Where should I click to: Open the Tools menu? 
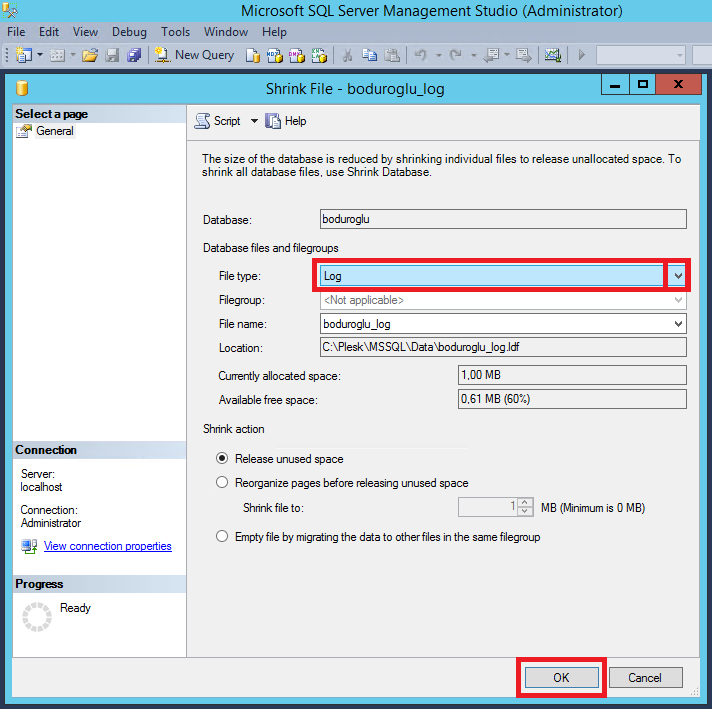[x=175, y=32]
